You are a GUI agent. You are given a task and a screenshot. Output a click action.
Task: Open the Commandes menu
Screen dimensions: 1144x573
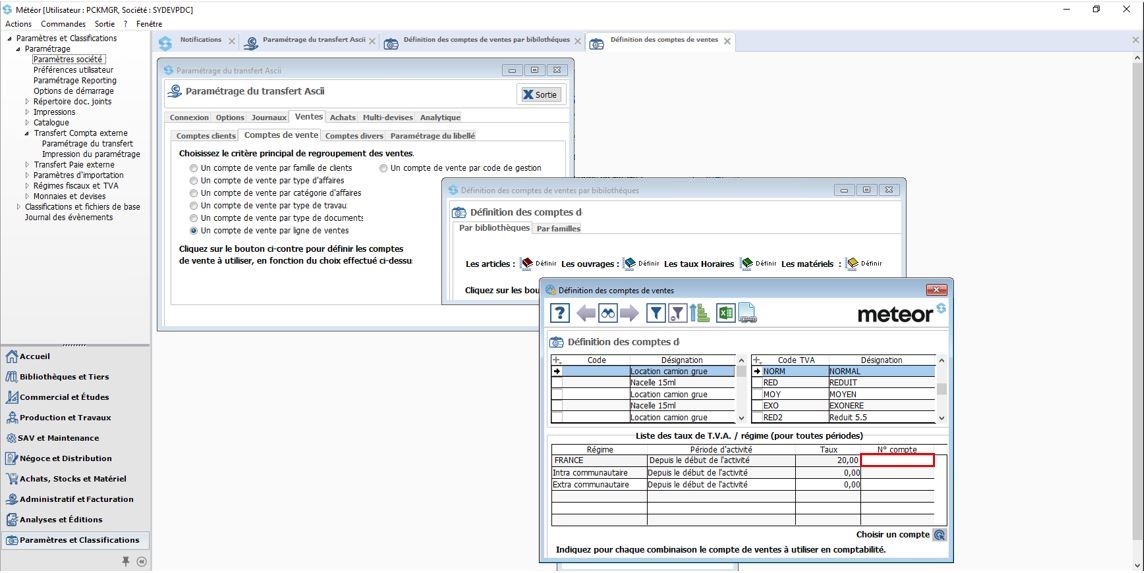pos(63,24)
